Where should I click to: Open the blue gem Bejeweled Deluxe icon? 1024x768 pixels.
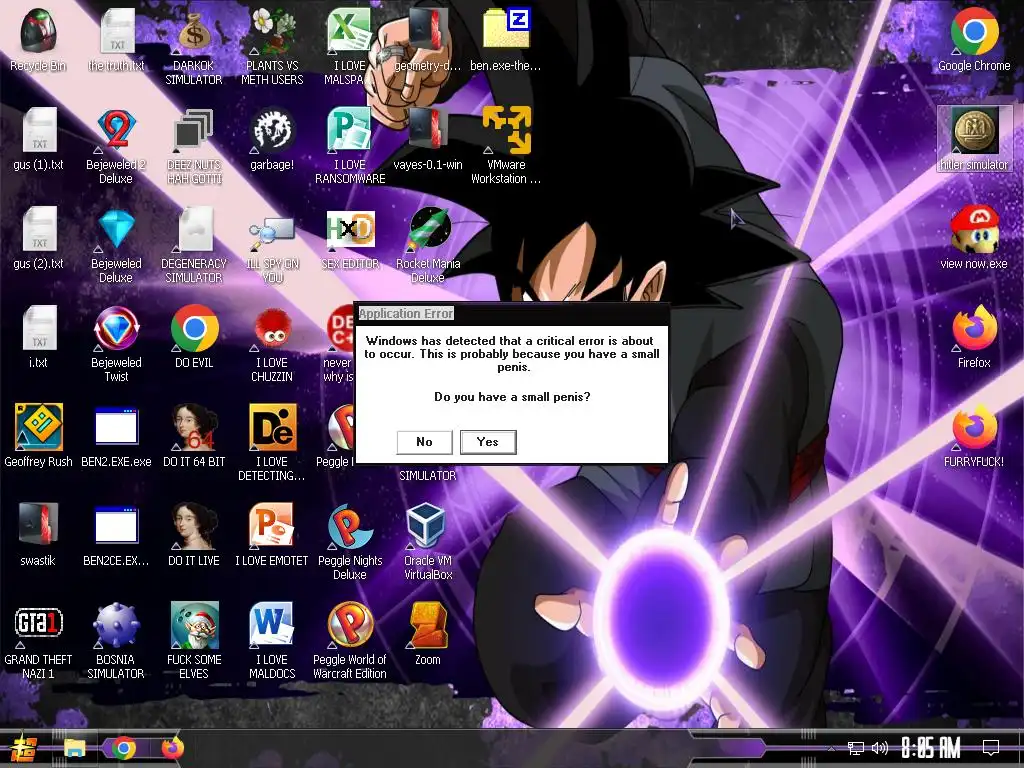[116, 245]
